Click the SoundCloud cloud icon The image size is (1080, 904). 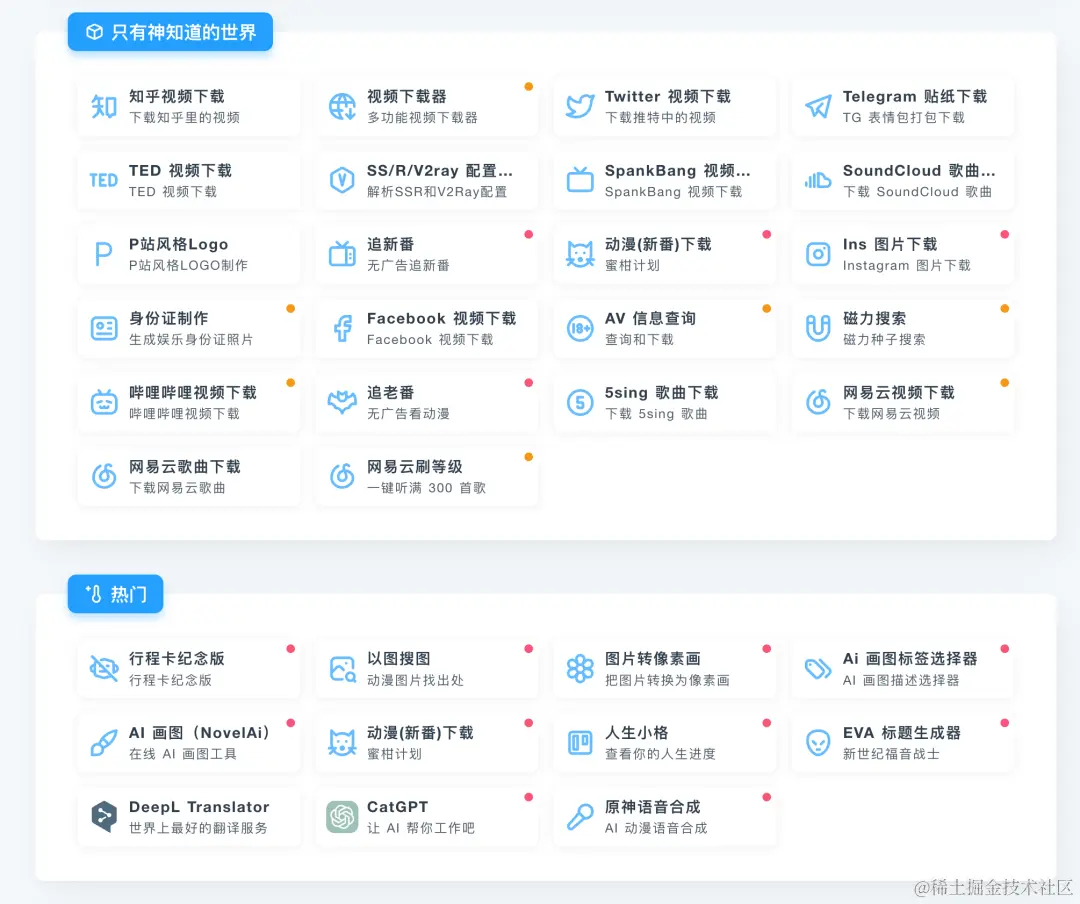(818, 181)
